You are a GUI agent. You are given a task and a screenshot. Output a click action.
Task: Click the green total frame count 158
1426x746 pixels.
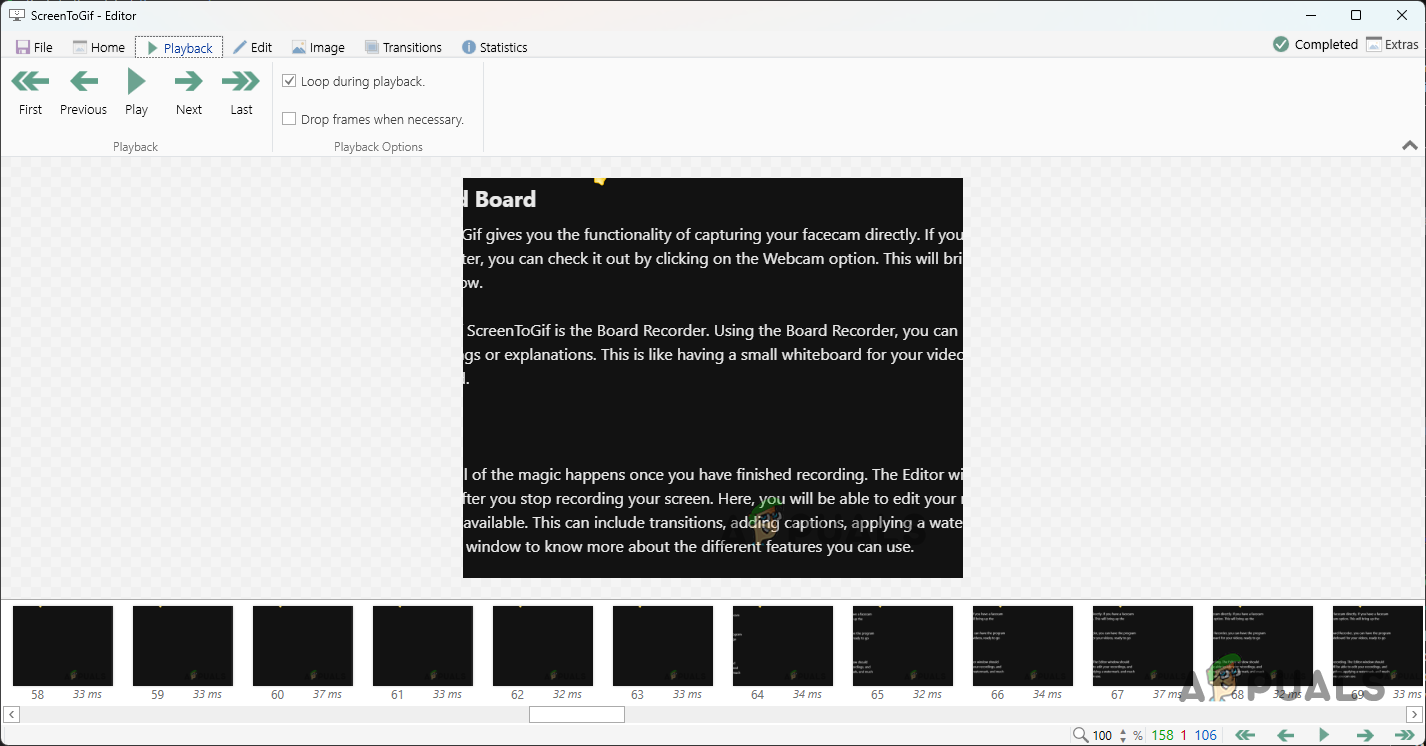point(1162,735)
